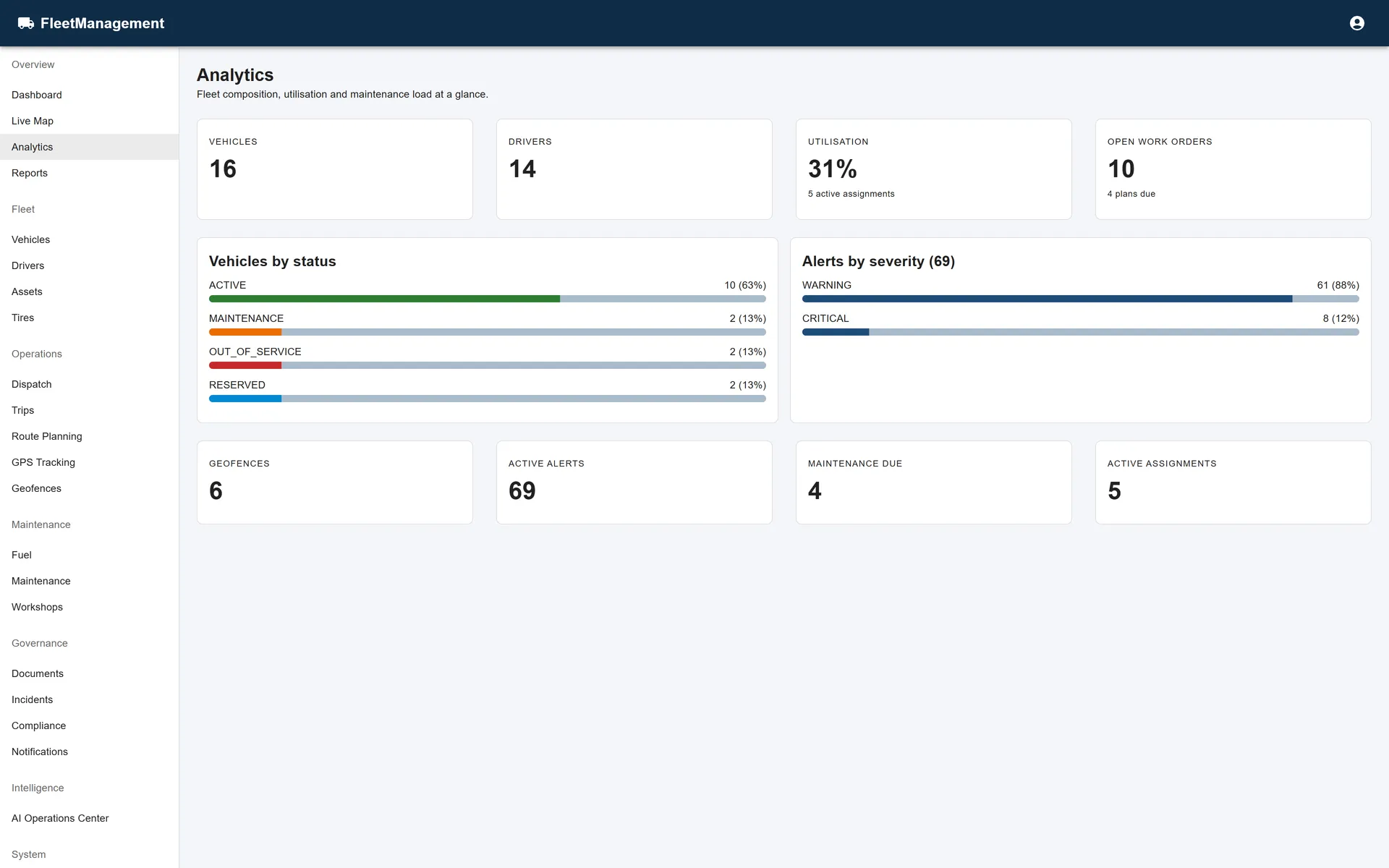
Task: Go to GPS Tracking
Action: coord(89,462)
